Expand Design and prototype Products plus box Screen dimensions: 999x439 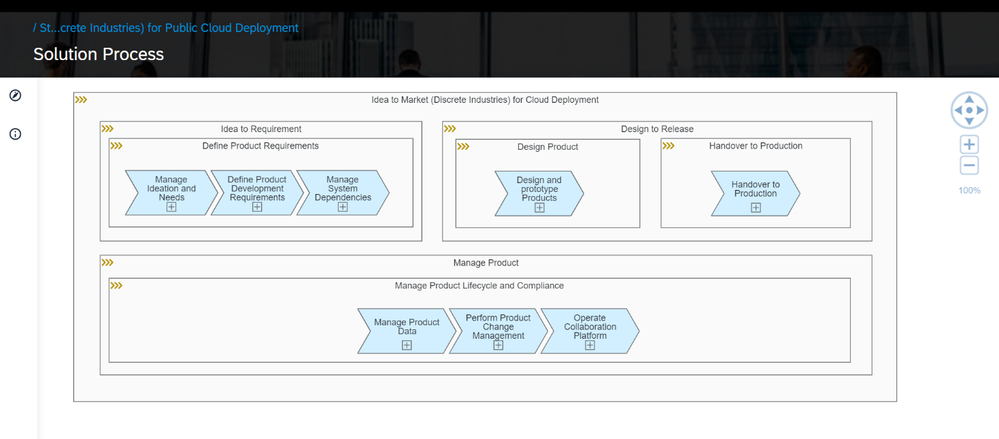(x=540, y=208)
